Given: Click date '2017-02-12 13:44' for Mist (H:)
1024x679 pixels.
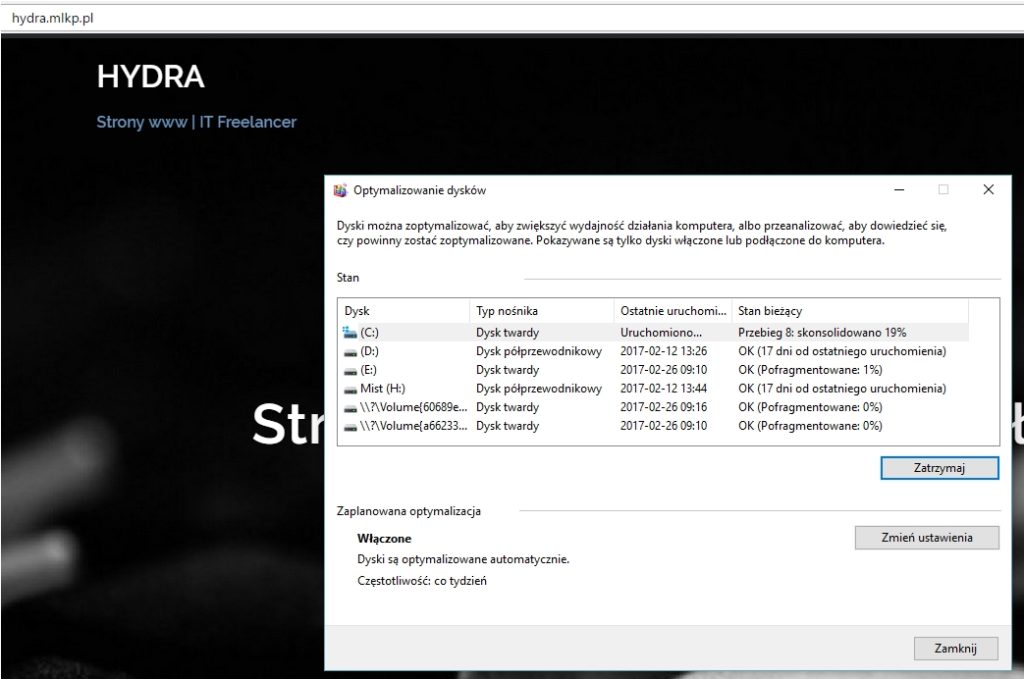Looking at the screenshot, I should pos(664,388).
